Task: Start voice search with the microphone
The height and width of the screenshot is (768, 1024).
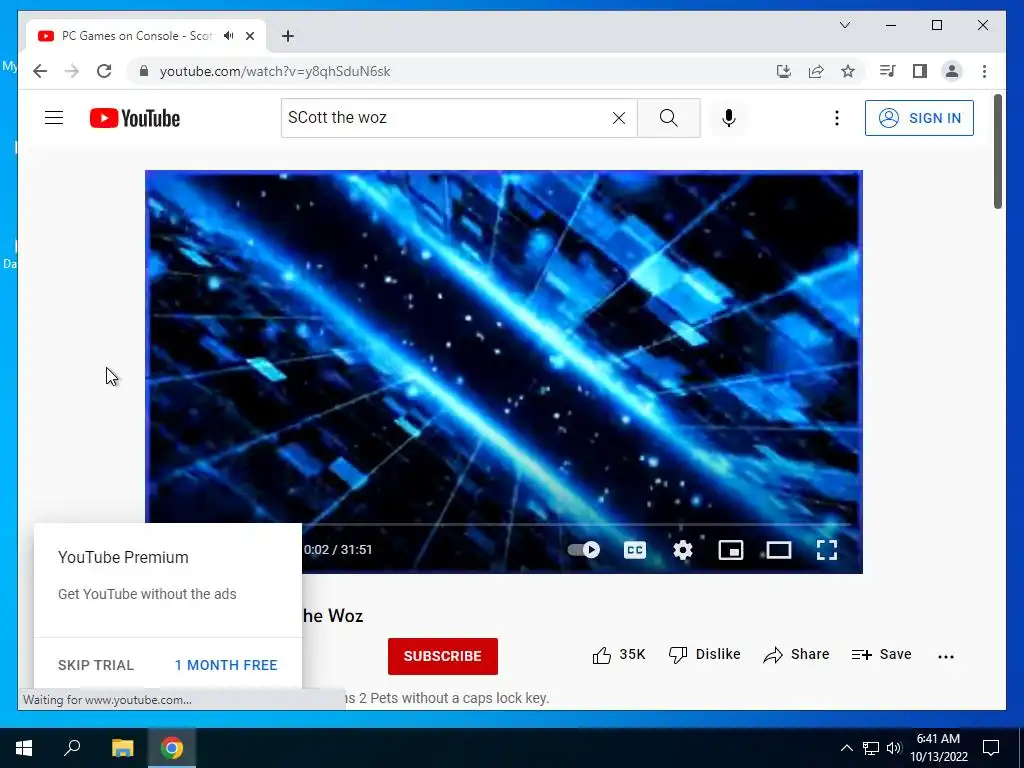Action: click(x=729, y=118)
